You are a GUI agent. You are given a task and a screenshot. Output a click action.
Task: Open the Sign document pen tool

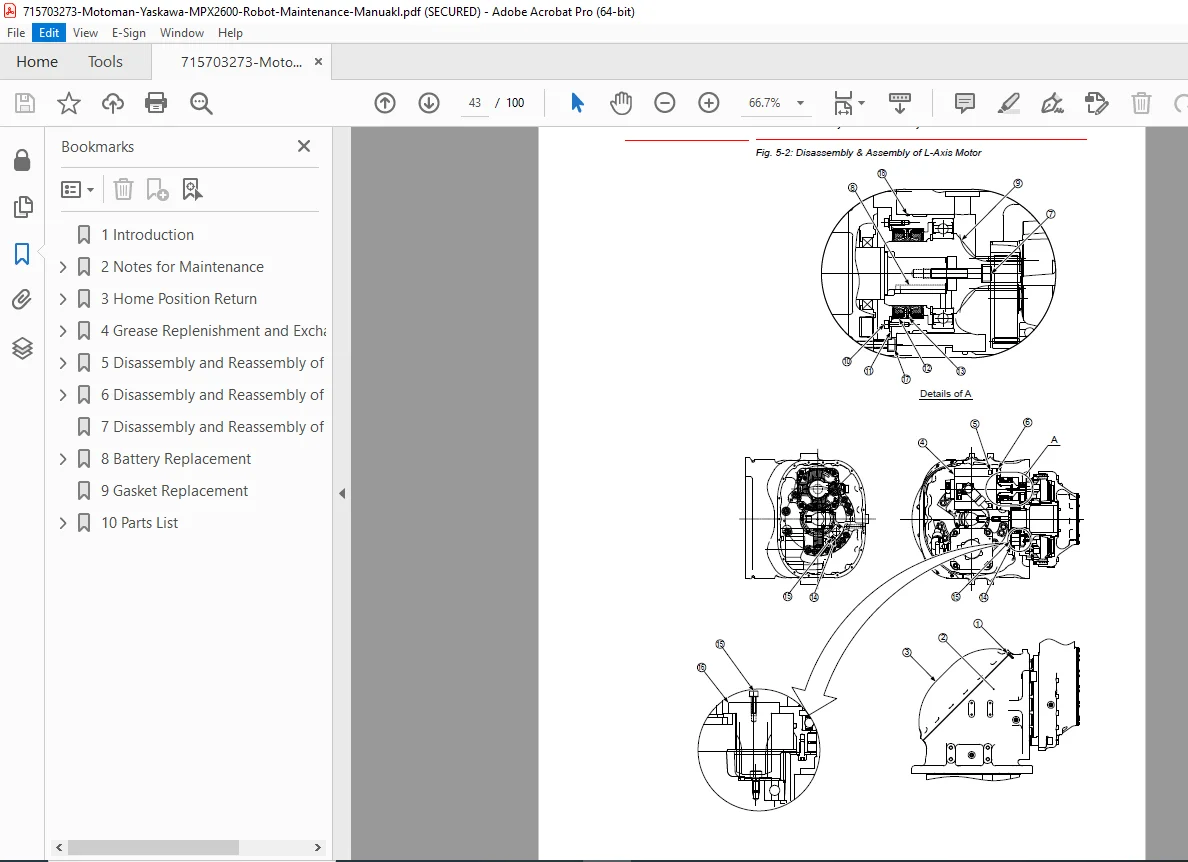pos(1052,103)
